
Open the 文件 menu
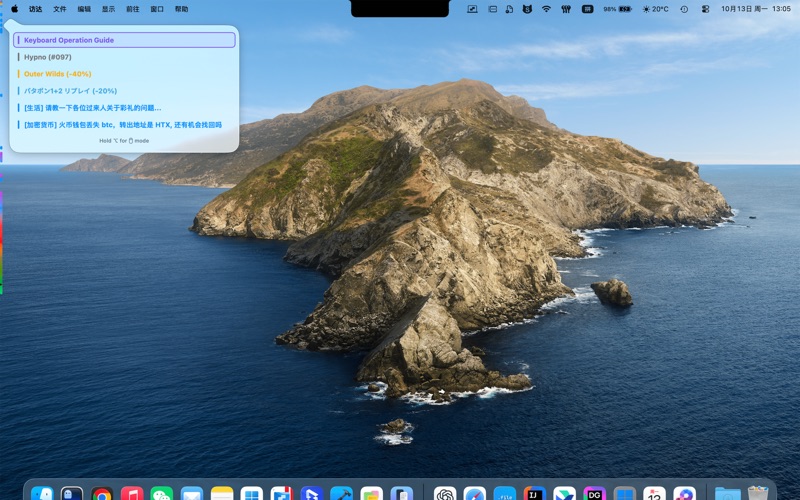pyautogui.click(x=60, y=8)
